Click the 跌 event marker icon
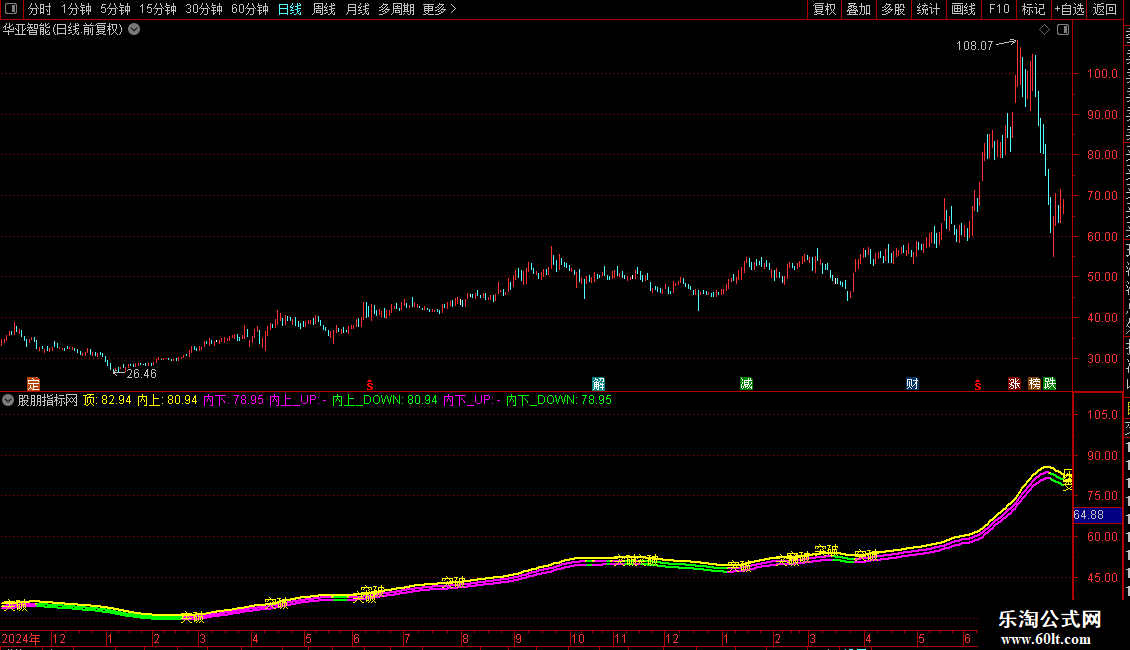1130x650 pixels. 1050,384
